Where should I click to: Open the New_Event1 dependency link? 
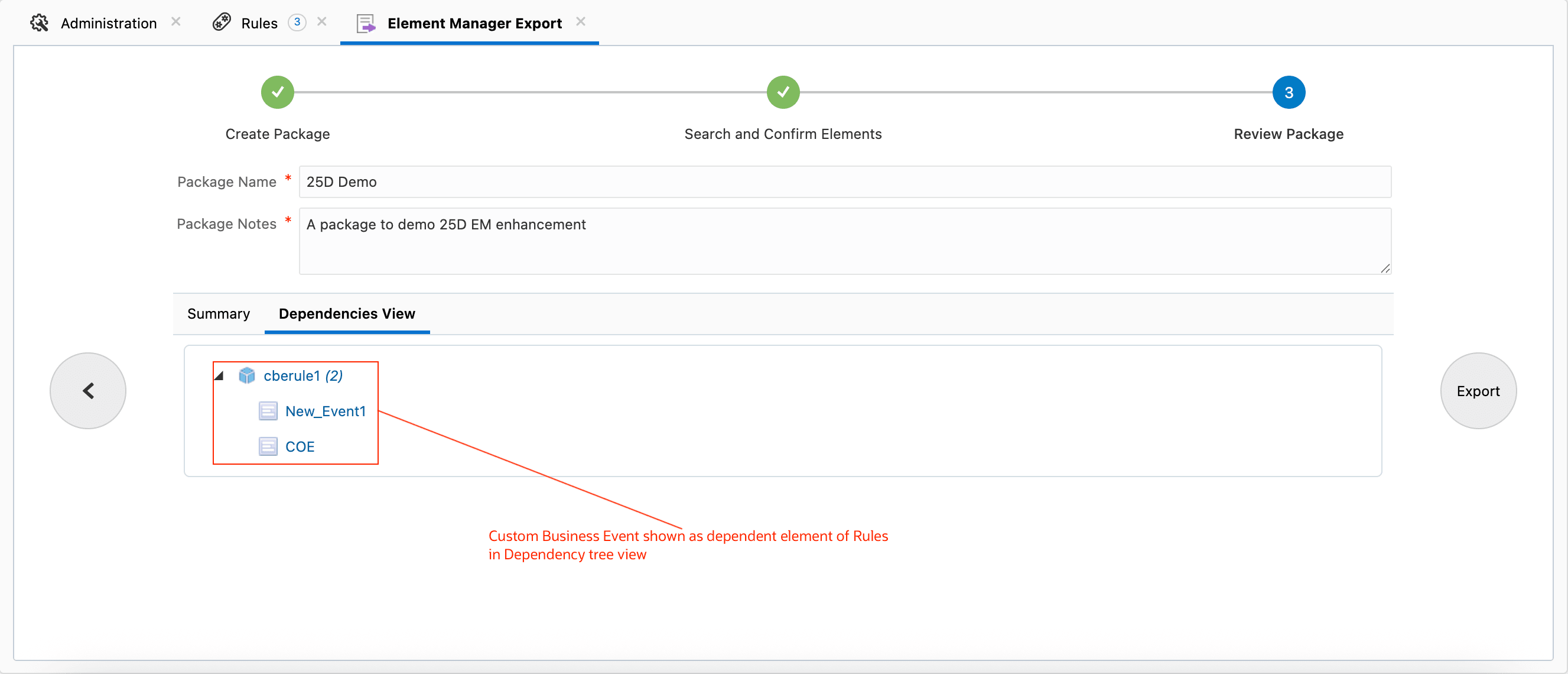tap(325, 411)
